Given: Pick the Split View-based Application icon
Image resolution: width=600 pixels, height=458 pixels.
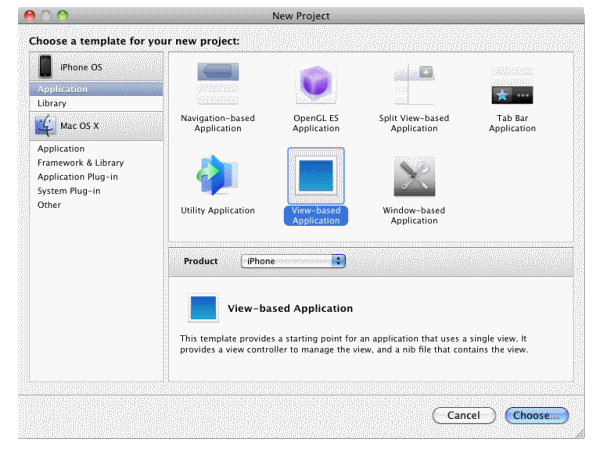Looking at the screenshot, I should click(x=414, y=85).
